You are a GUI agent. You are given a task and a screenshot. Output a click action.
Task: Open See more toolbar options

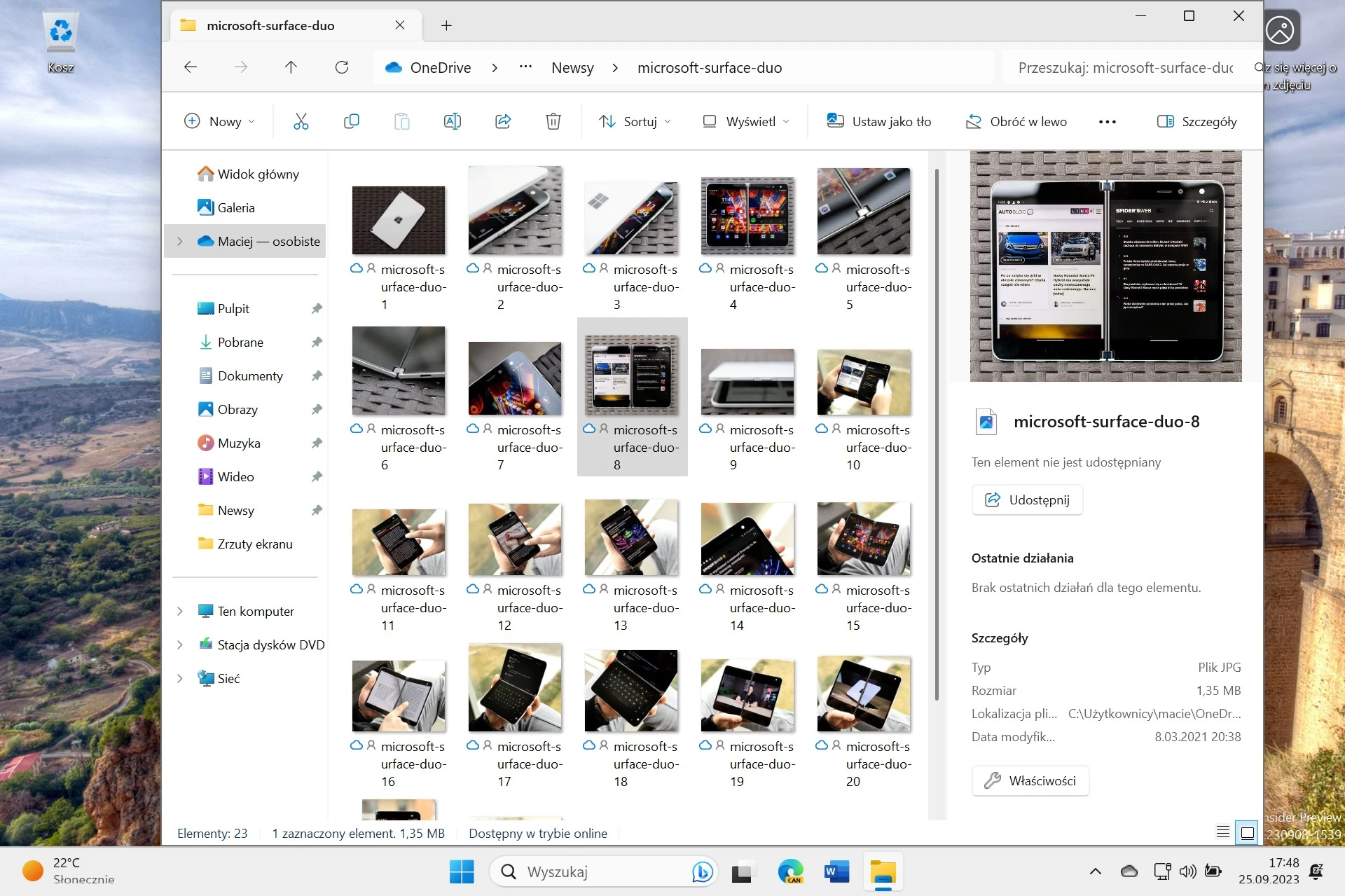coord(1108,121)
